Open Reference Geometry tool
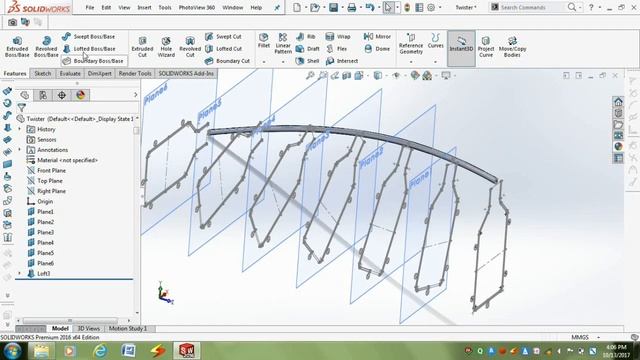 click(411, 43)
